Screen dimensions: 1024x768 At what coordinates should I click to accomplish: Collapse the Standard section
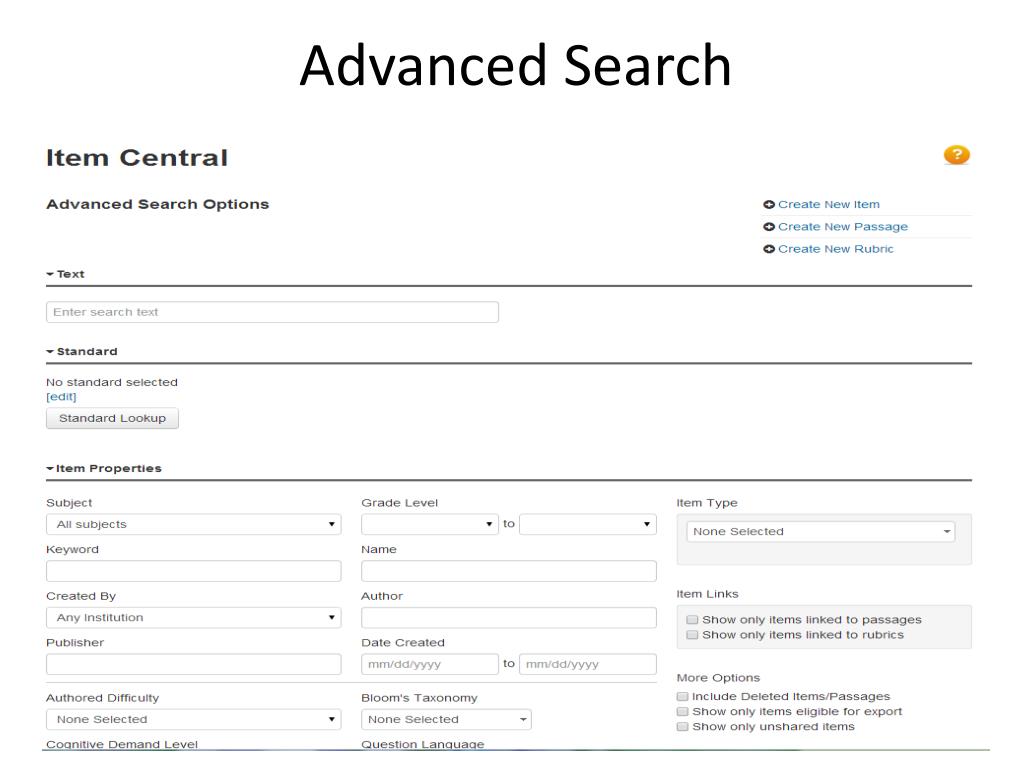pos(82,351)
